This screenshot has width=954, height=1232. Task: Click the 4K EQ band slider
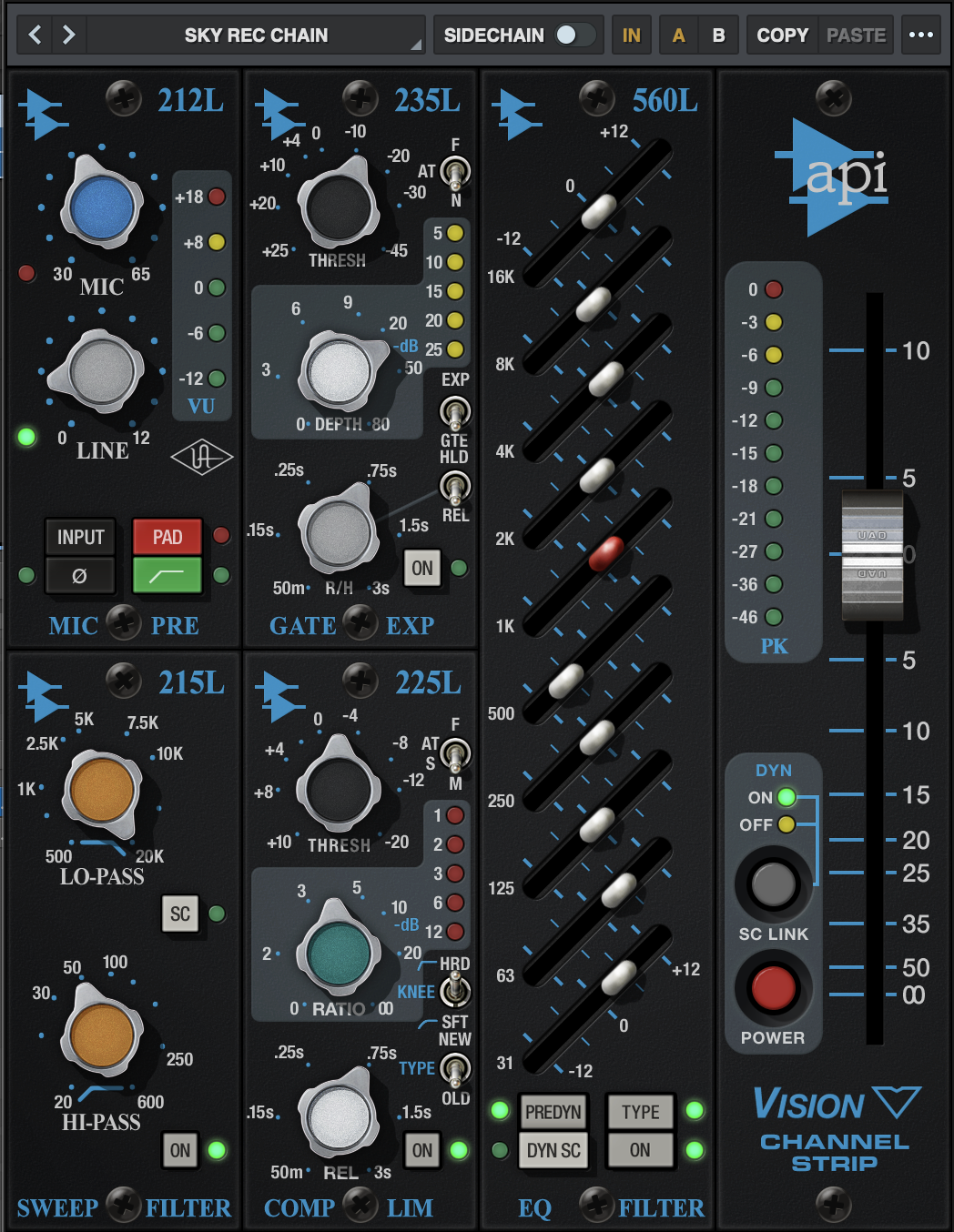(x=606, y=379)
